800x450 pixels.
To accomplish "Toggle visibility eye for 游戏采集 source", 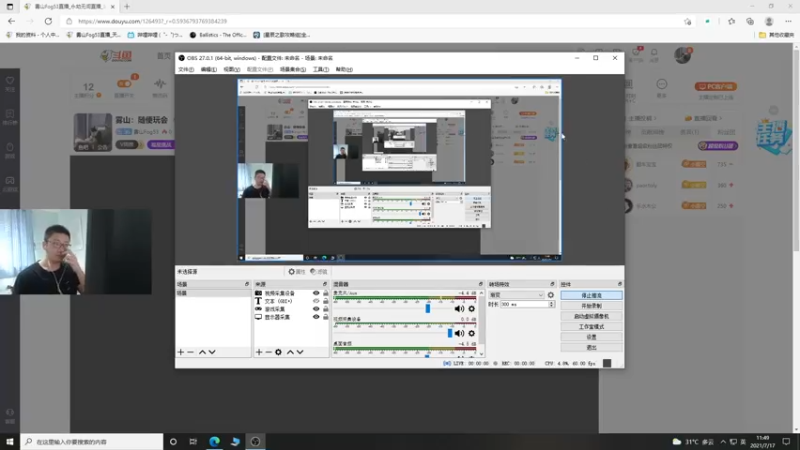I will tap(316, 309).
